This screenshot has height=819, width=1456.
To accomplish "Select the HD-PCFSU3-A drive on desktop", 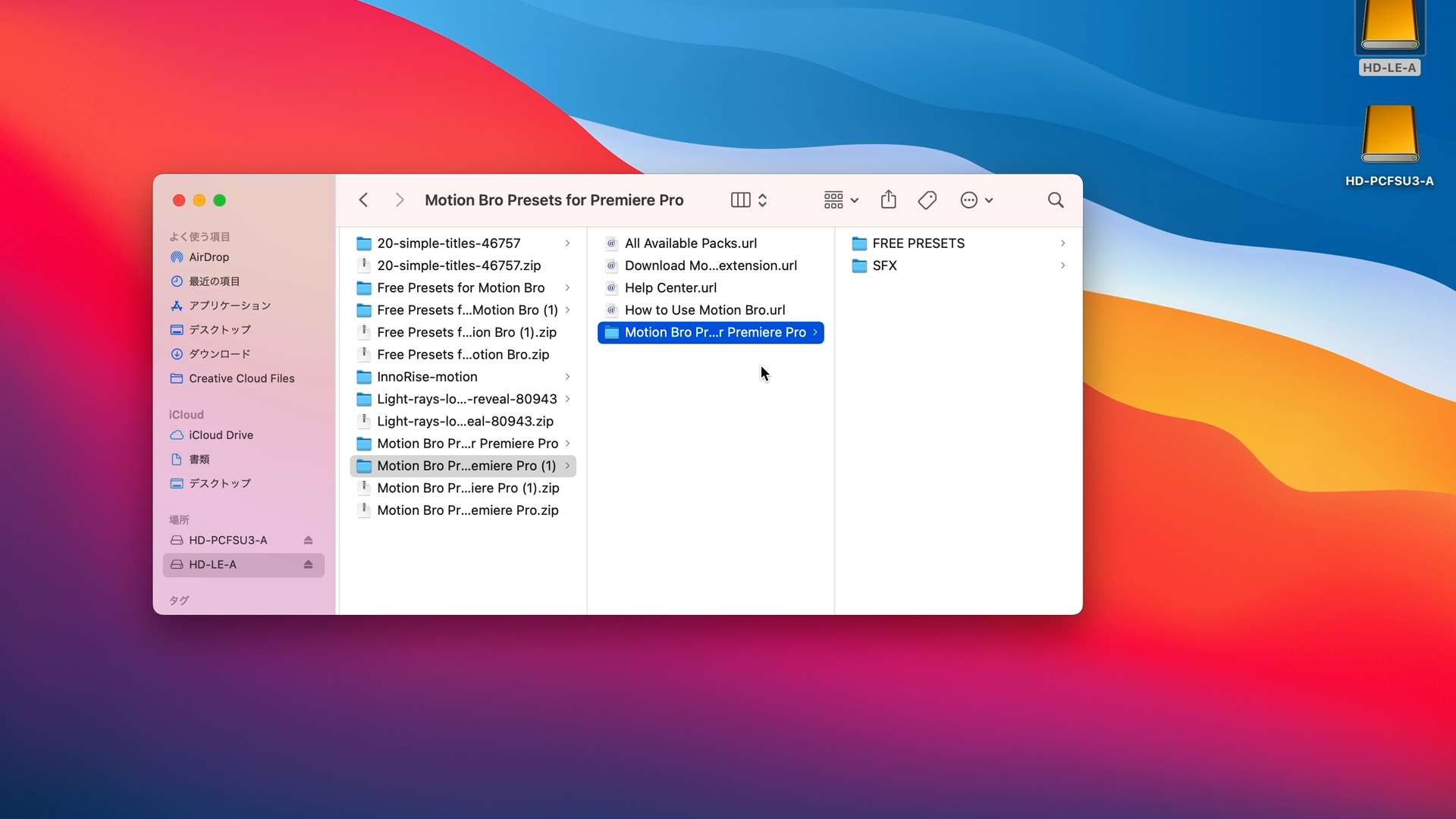I will point(1389,146).
